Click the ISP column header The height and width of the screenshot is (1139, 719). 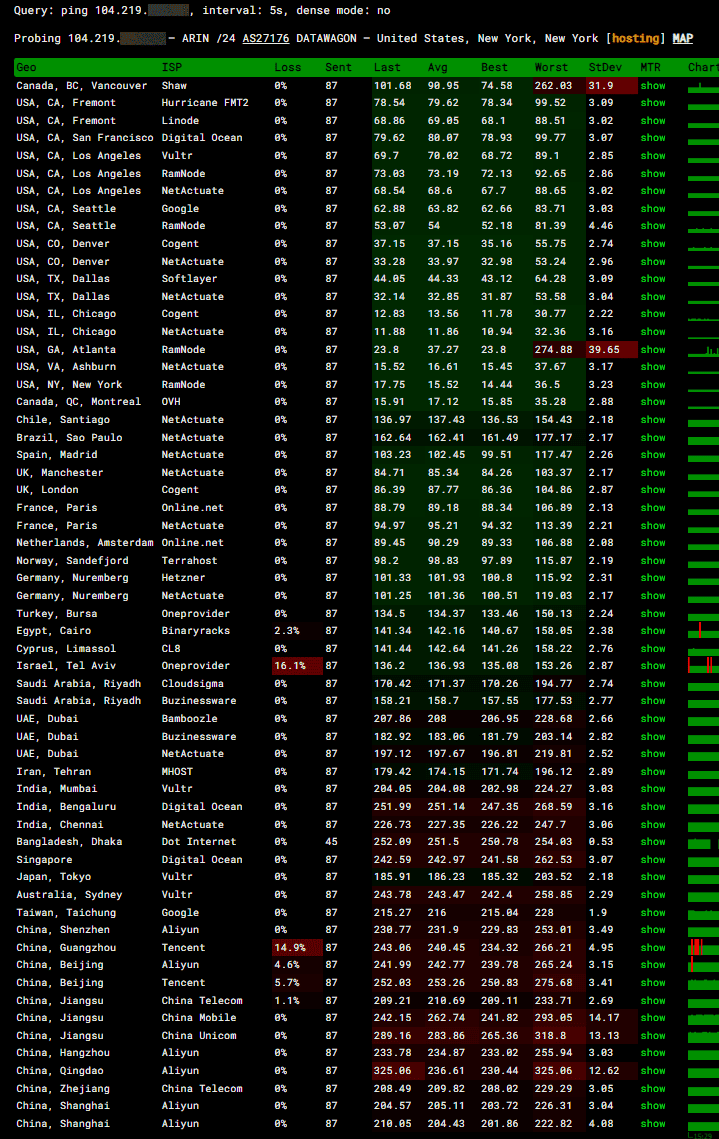point(172,68)
